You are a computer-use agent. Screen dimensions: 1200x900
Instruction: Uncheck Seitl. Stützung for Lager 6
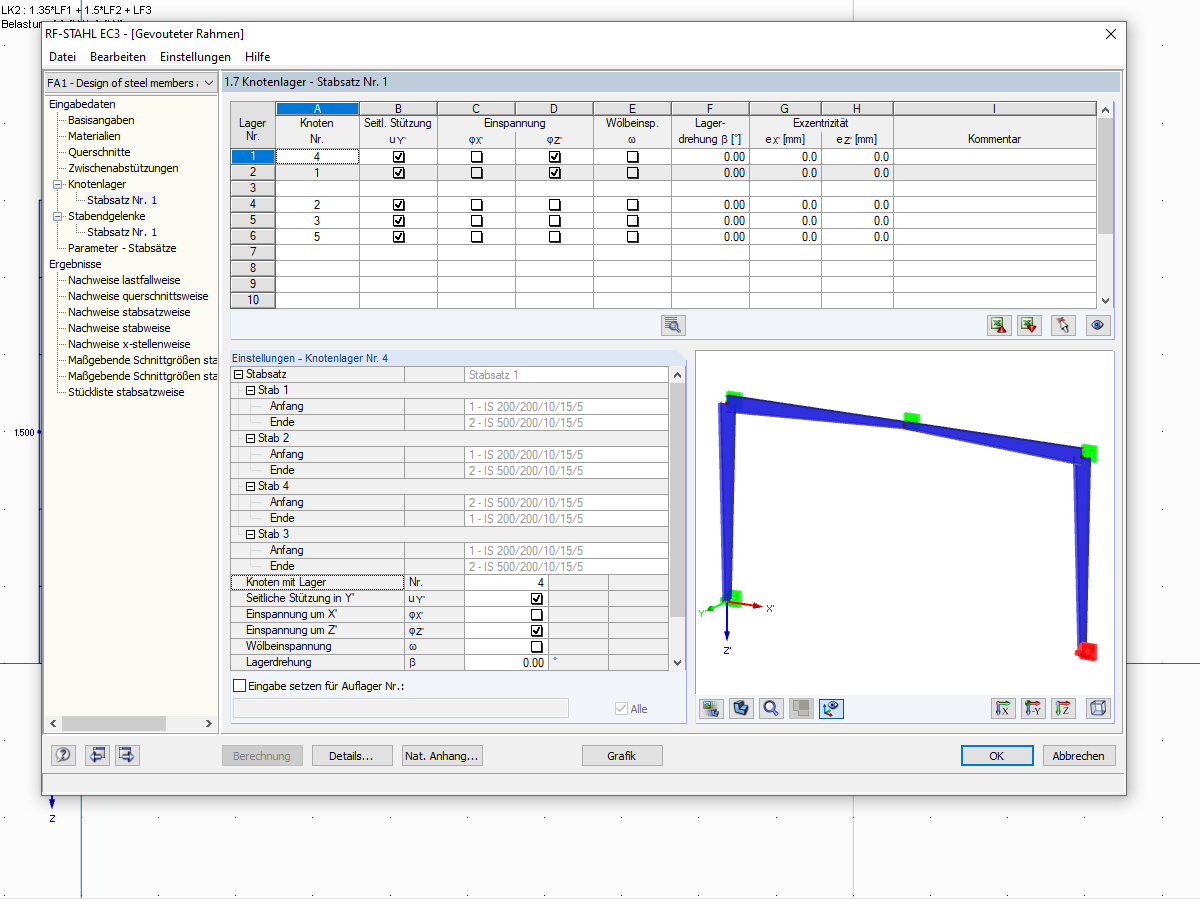[399, 237]
